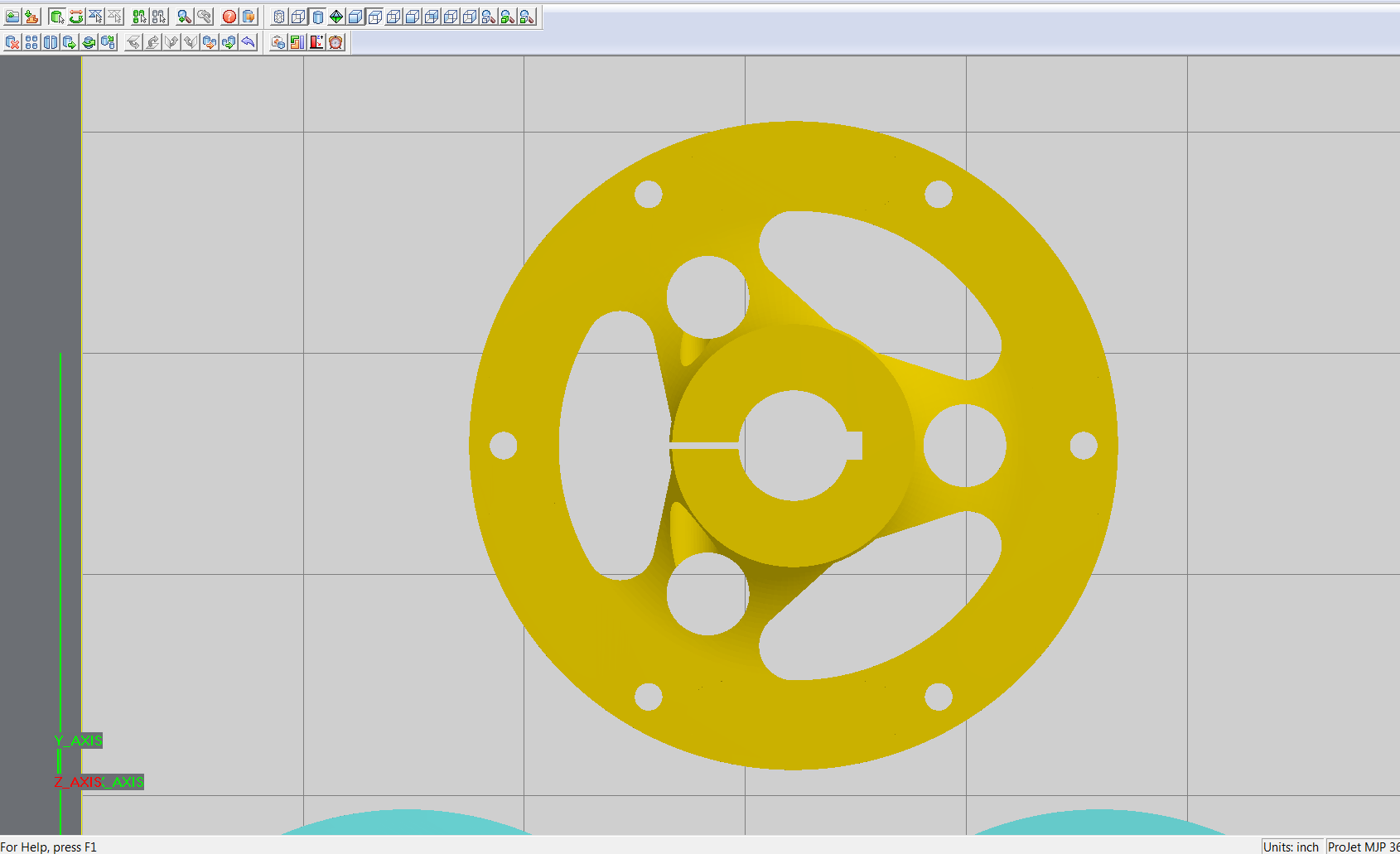The width and height of the screenshot is (1400, 854).
Task: Click the blue undo arrow icon
Action: 248,42
